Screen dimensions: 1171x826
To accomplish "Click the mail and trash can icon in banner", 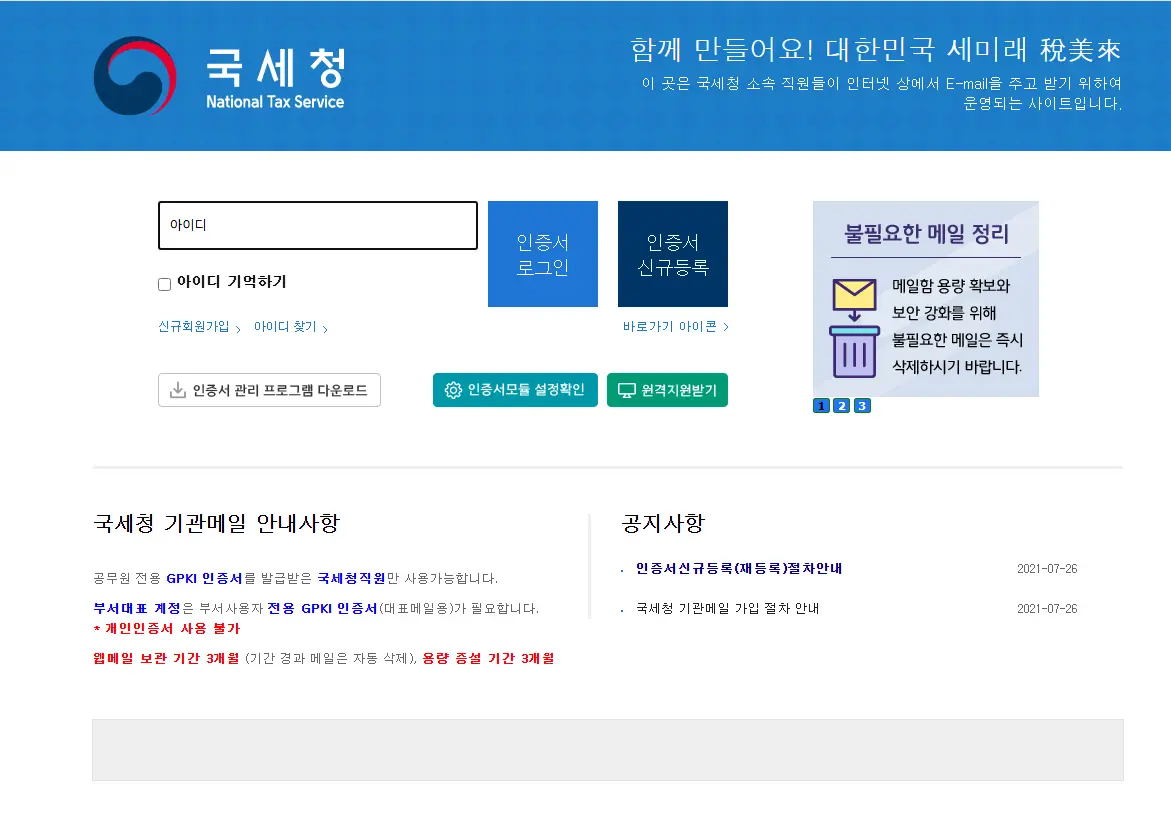I will point(854,329).
